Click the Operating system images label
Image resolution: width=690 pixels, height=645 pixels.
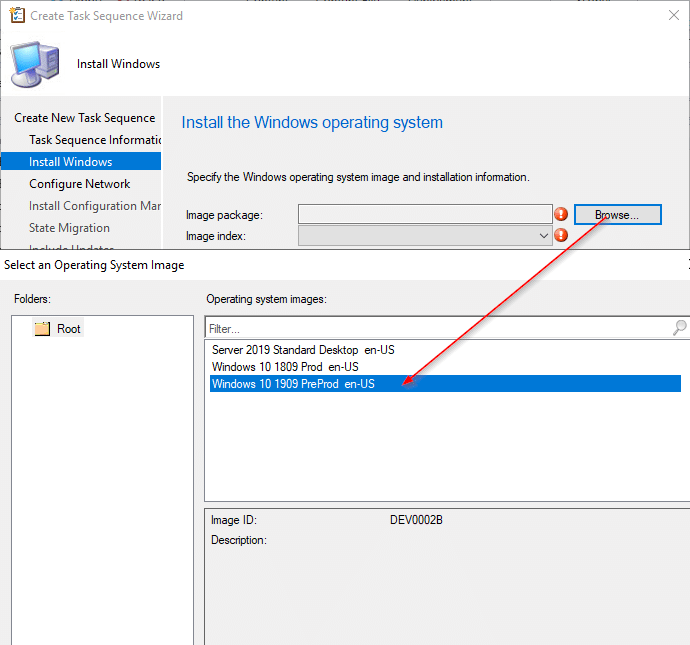click(x=267, y=299)
